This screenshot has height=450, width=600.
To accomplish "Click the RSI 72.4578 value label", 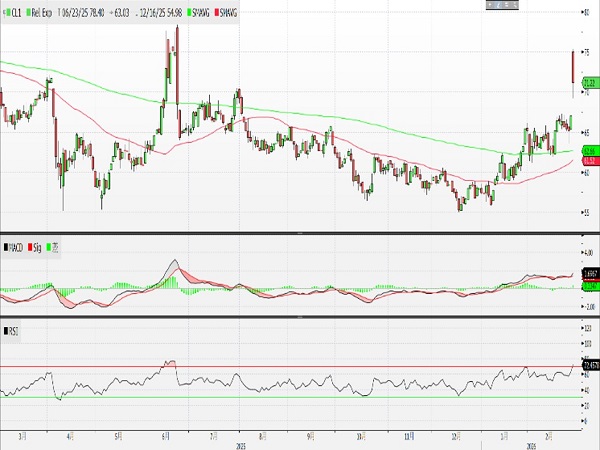I will pos(589,364).
